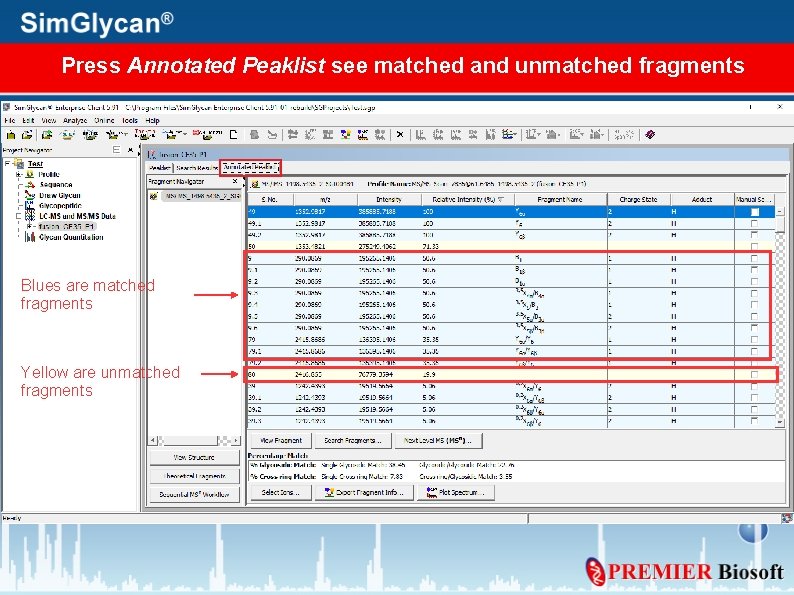794x595 pixels.
Task: Click Fragment Navigator scroll left arrow
Action: (153, 441)
